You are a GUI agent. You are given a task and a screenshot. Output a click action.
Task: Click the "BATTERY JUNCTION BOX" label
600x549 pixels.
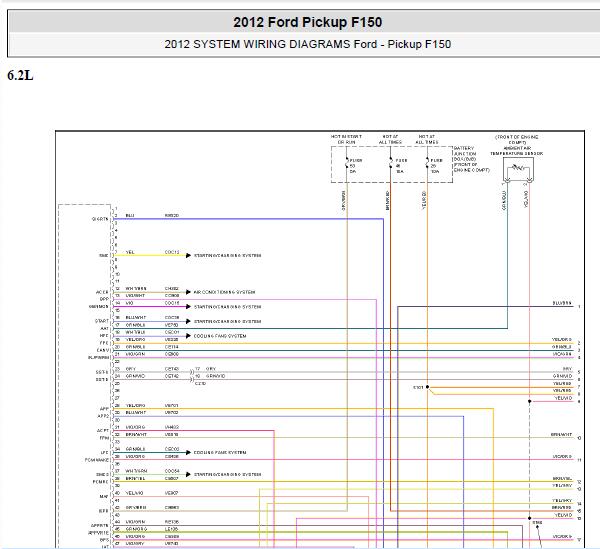click(x=471, y=159)
